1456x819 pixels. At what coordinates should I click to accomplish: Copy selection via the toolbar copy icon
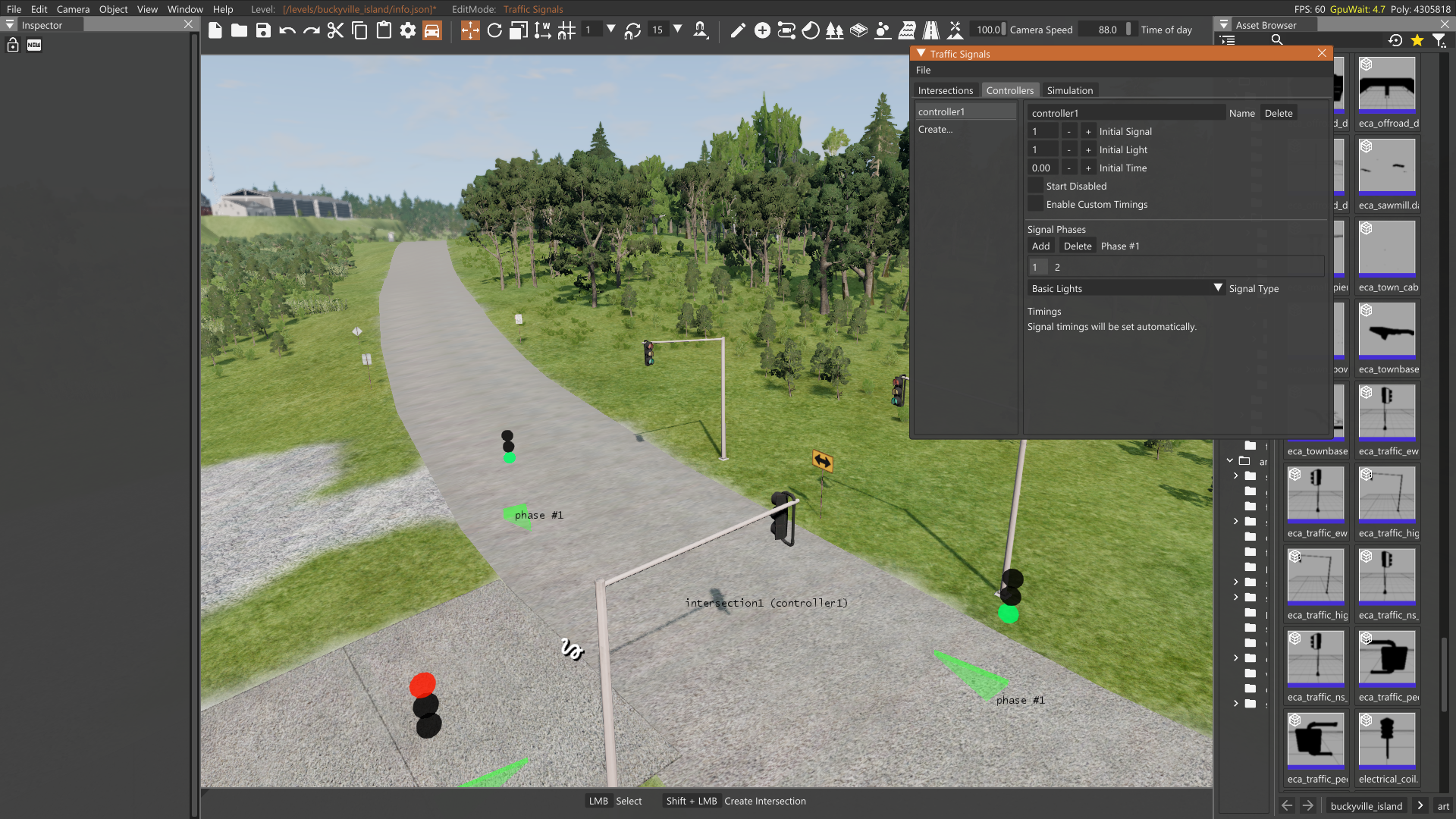point(360,30)
